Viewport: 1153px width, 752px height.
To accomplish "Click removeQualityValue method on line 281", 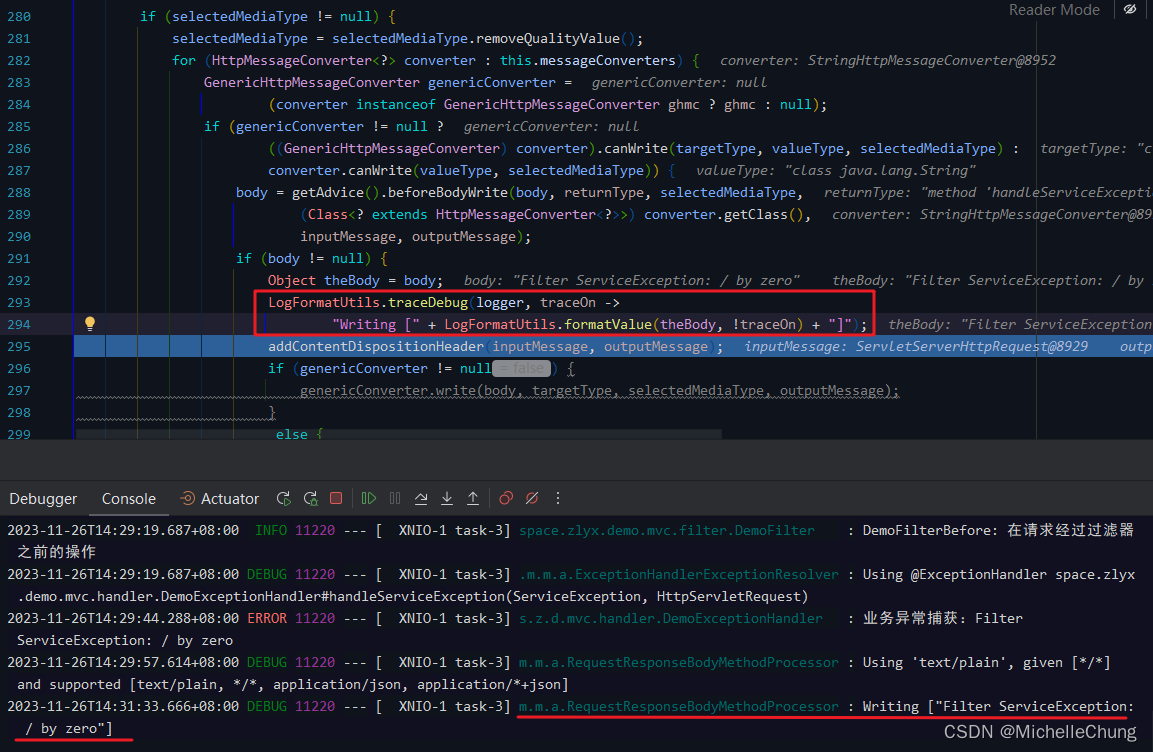I will [x=548, y=38].
